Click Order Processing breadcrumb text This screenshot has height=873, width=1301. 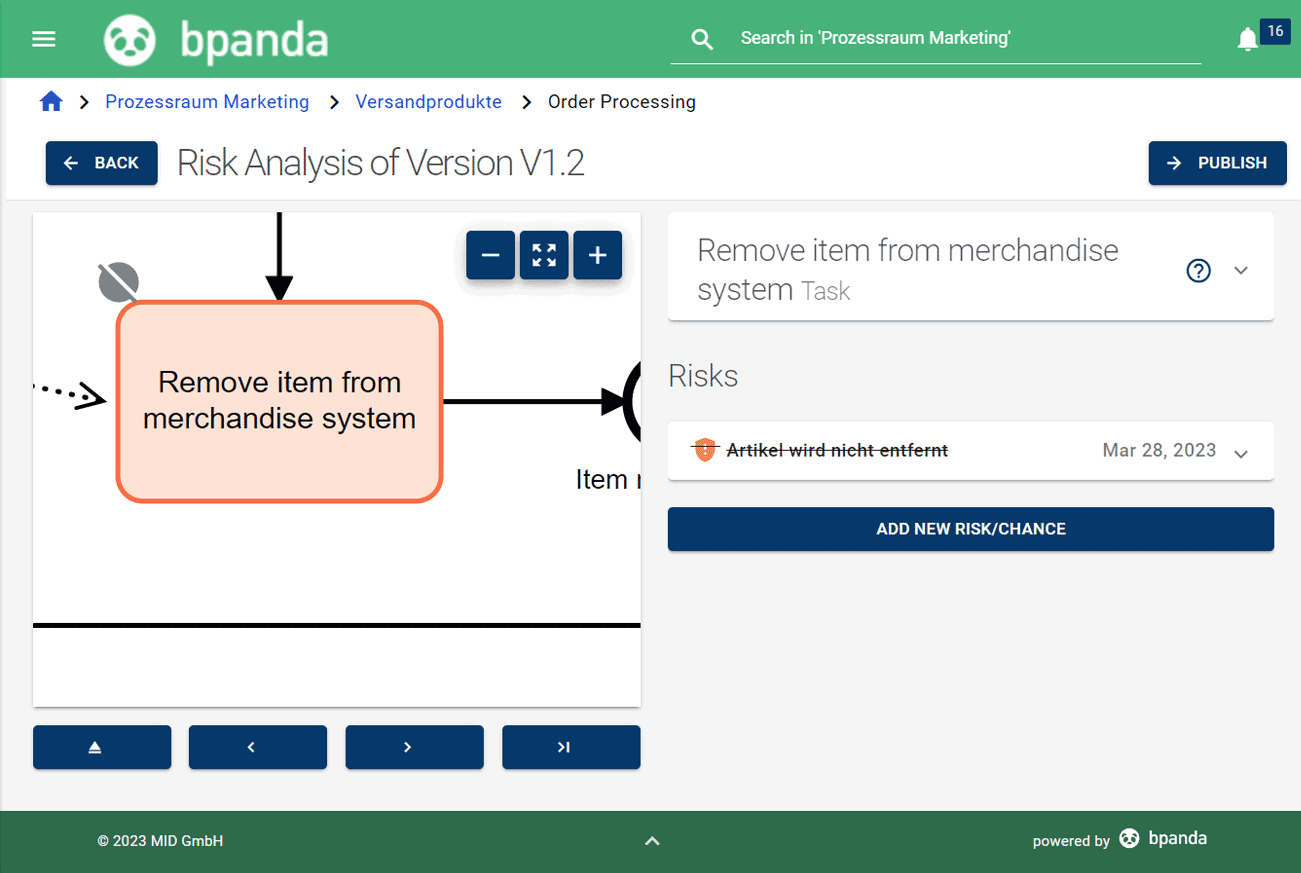(622, 102)
